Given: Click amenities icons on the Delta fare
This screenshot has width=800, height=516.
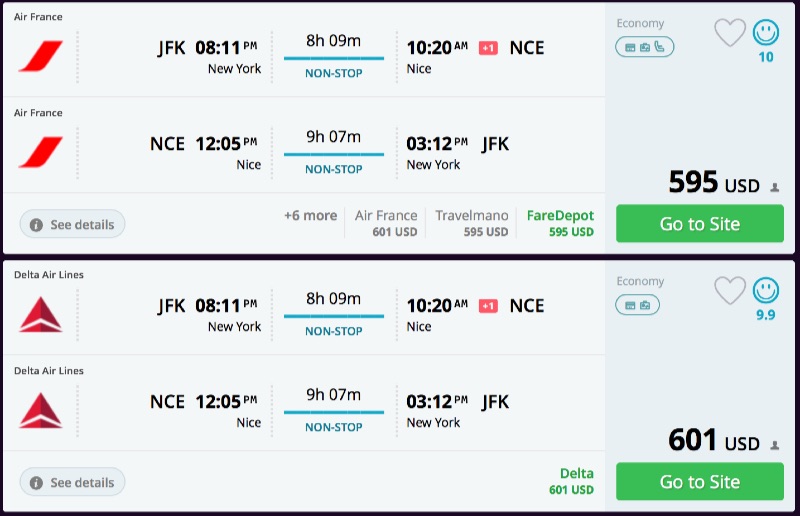Looking at the screenshot, I should click(636, 304).
